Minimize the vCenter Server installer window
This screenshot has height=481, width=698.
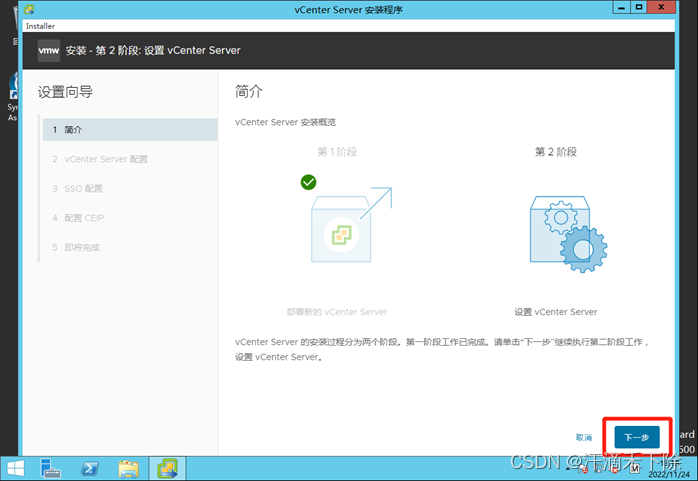pos(621,8)
